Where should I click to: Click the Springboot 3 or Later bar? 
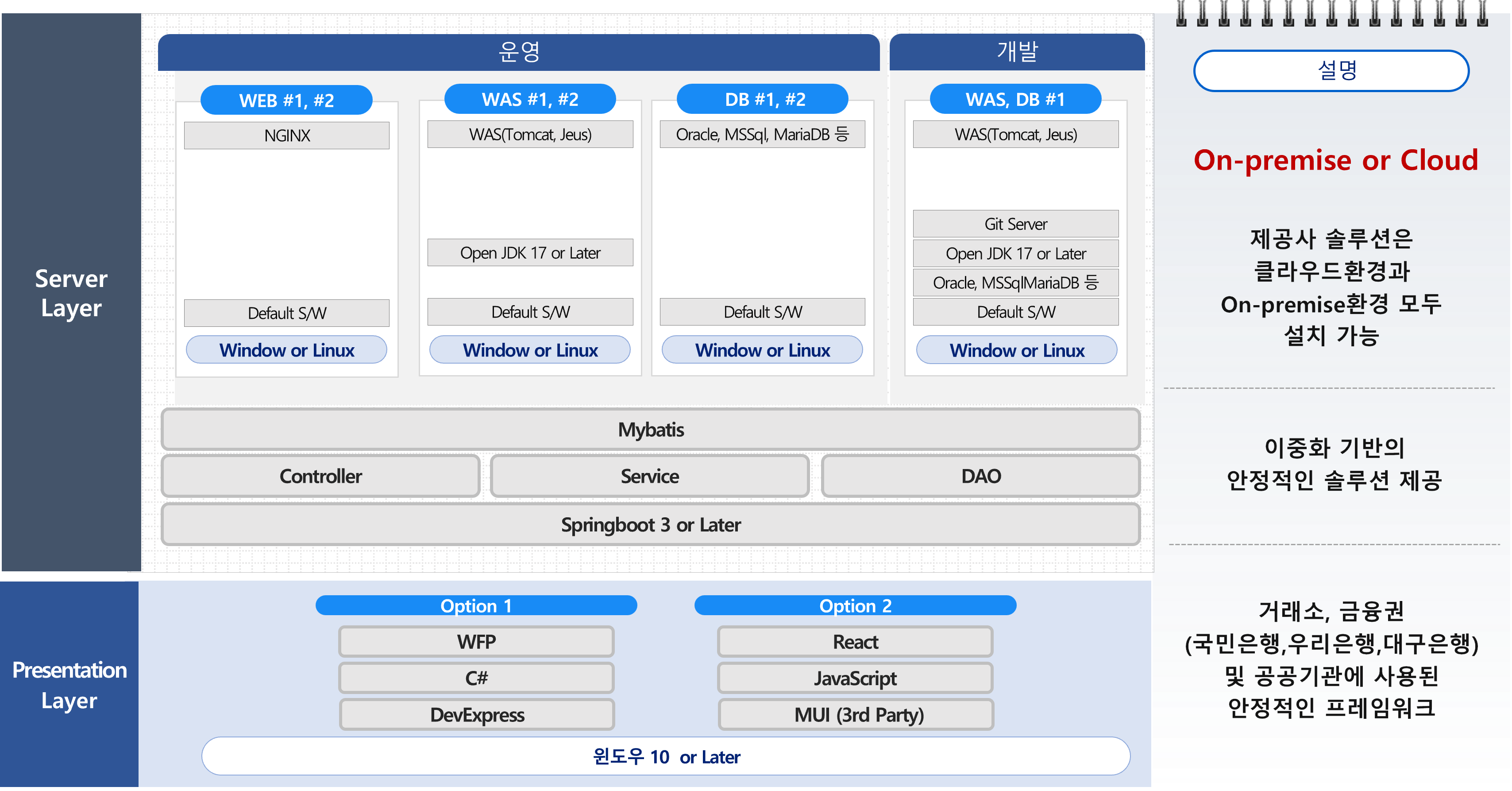[650, 524]
